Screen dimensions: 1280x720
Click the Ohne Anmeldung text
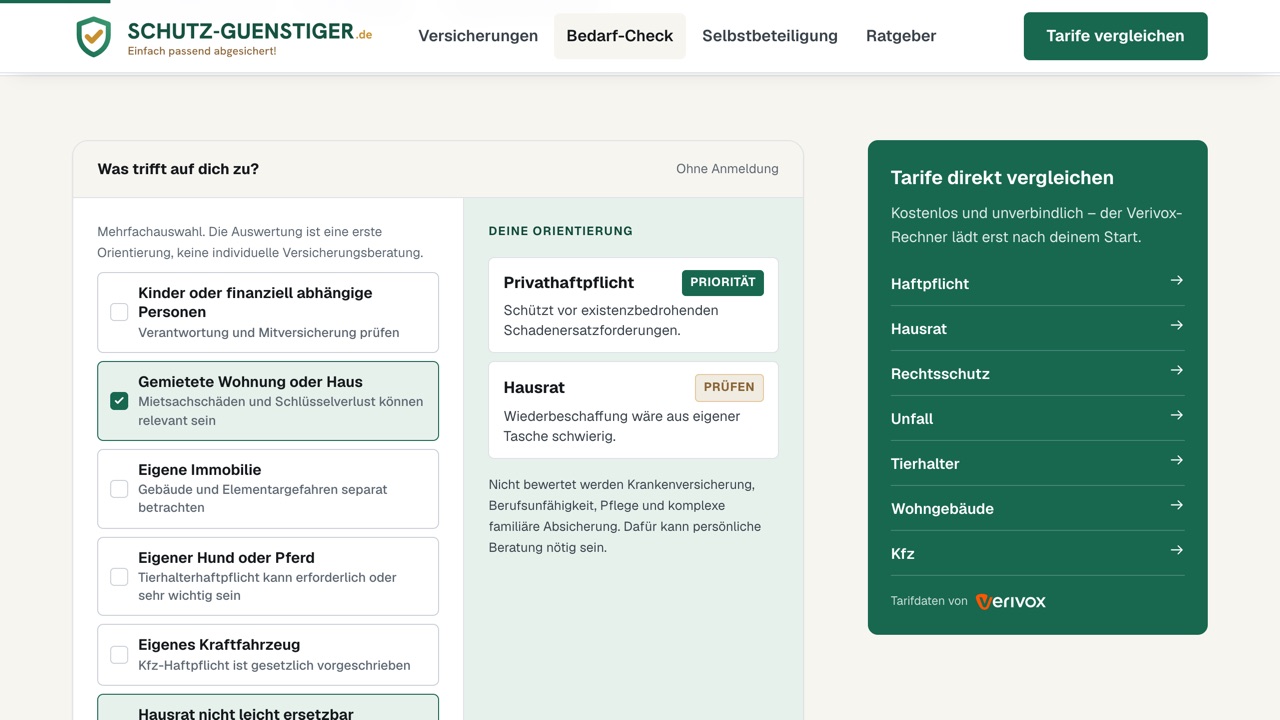727,169
